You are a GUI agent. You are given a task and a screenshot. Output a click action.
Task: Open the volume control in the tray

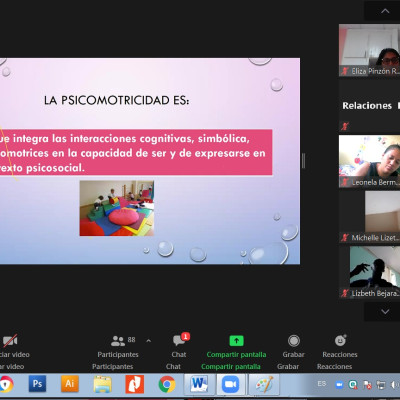(x=395, y=385)
